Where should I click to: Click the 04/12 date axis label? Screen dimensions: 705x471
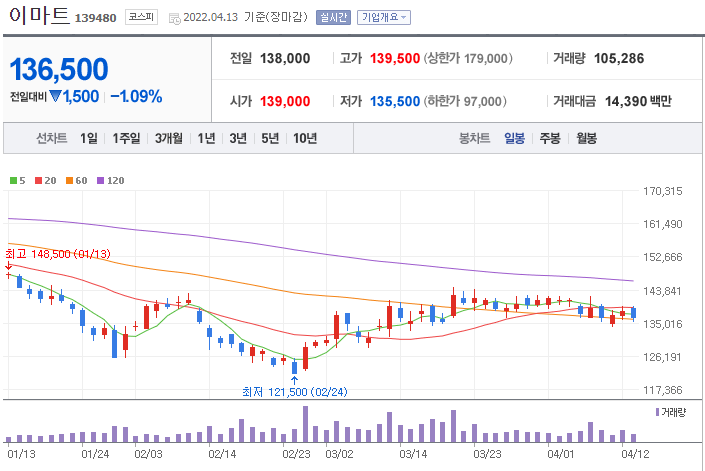pos(635,454)
